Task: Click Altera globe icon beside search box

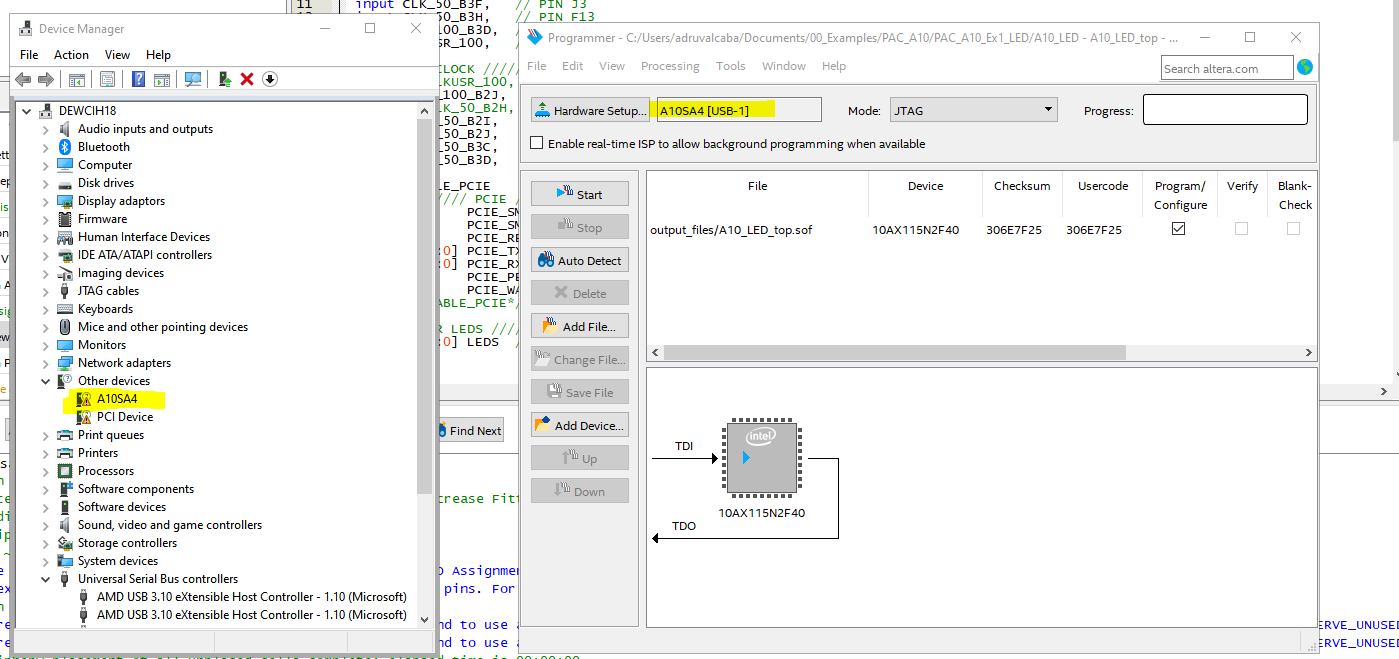Action: (x=1305, y=68)
